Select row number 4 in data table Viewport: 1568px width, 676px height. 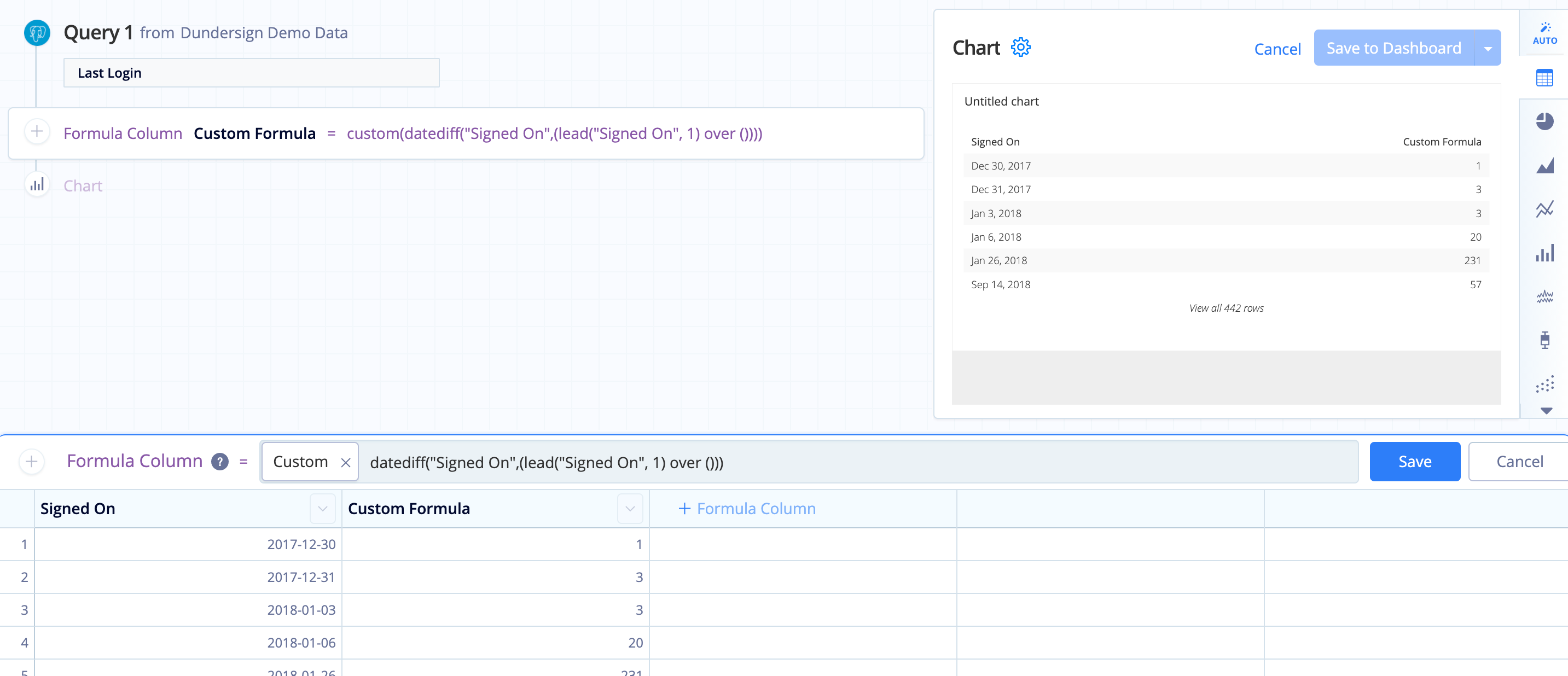17,643
